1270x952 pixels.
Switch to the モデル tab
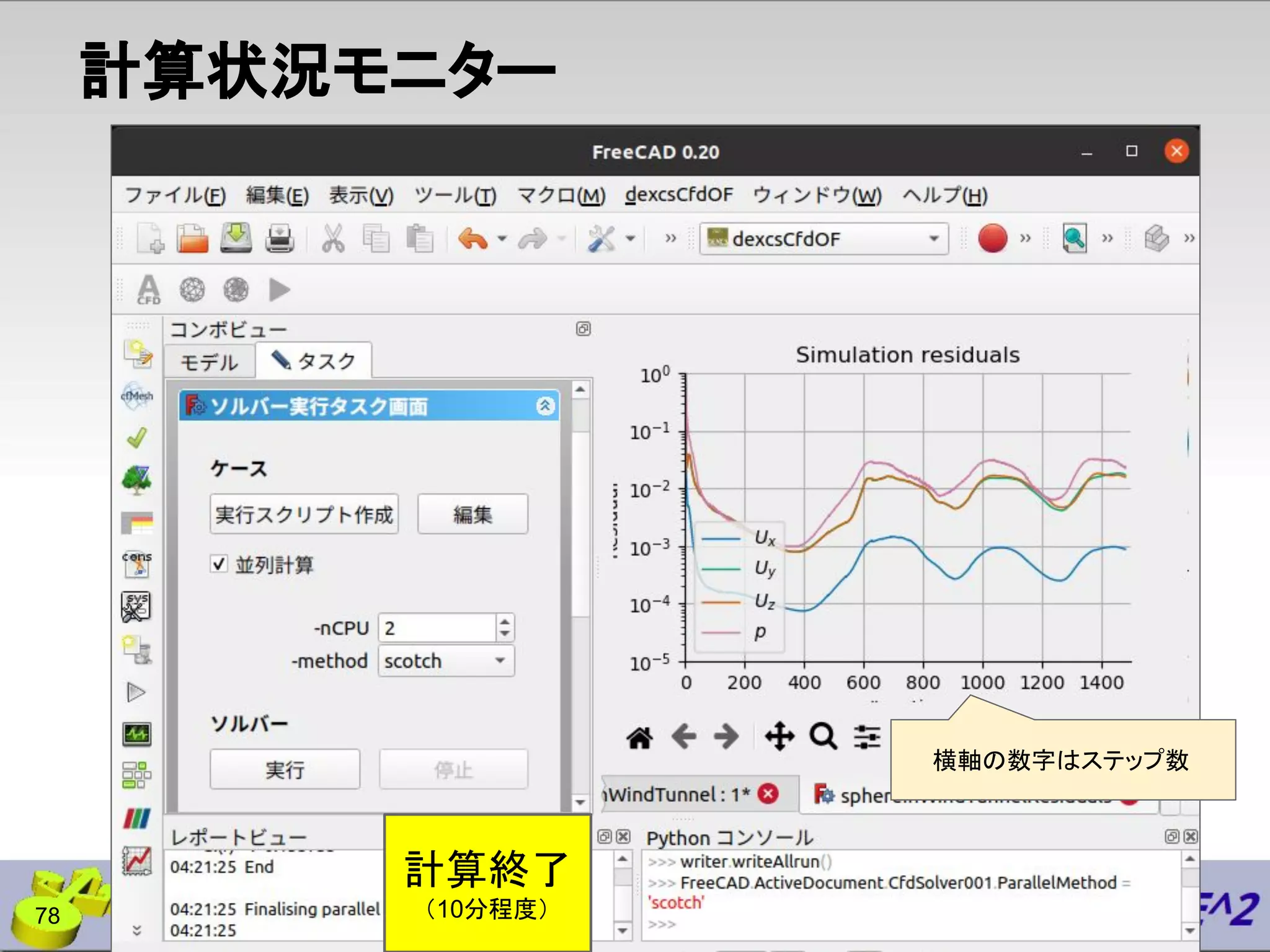(x=209, y=362)
